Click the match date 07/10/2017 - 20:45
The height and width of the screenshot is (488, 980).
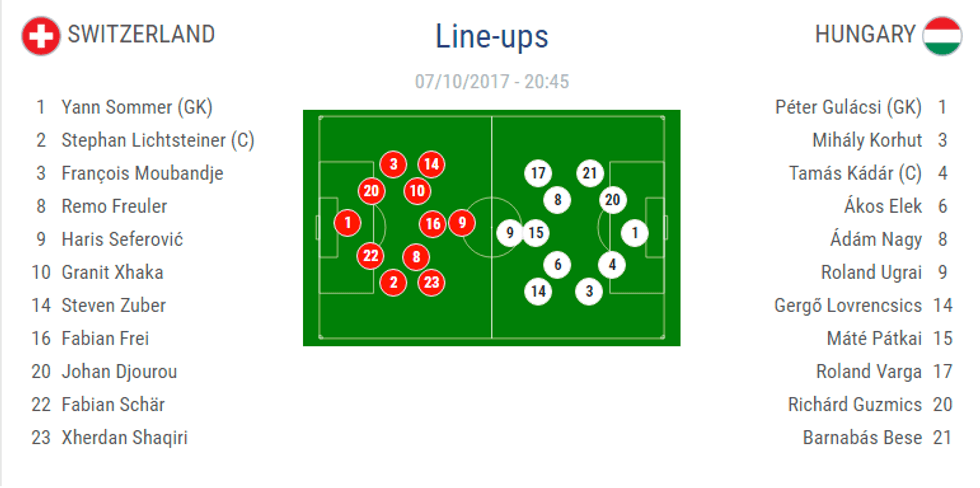[491, 82]
